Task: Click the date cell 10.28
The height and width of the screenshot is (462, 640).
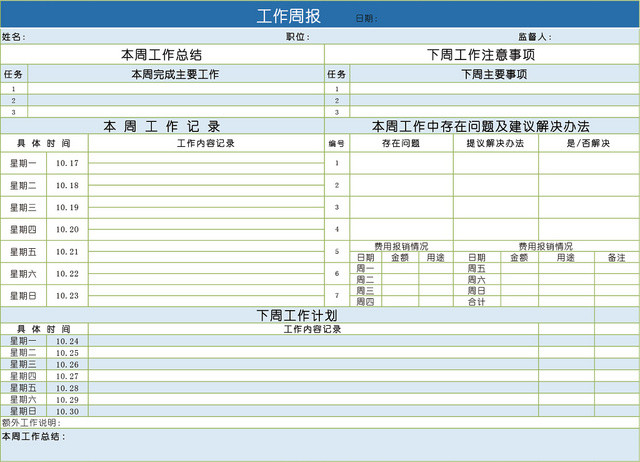Action: coord(67,388)
